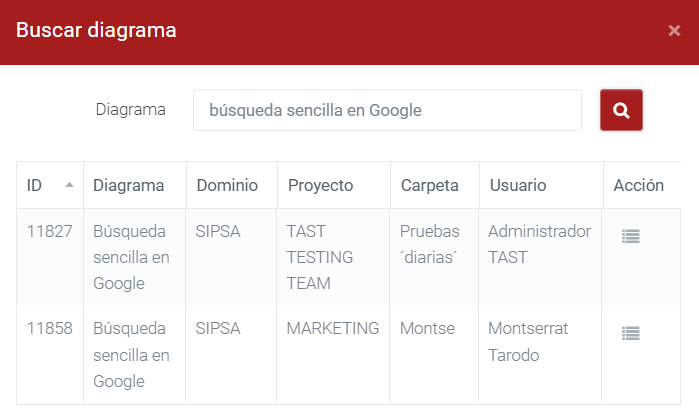
Task: Click Administrador TAST user cell
Action: (x=539, y=244)
